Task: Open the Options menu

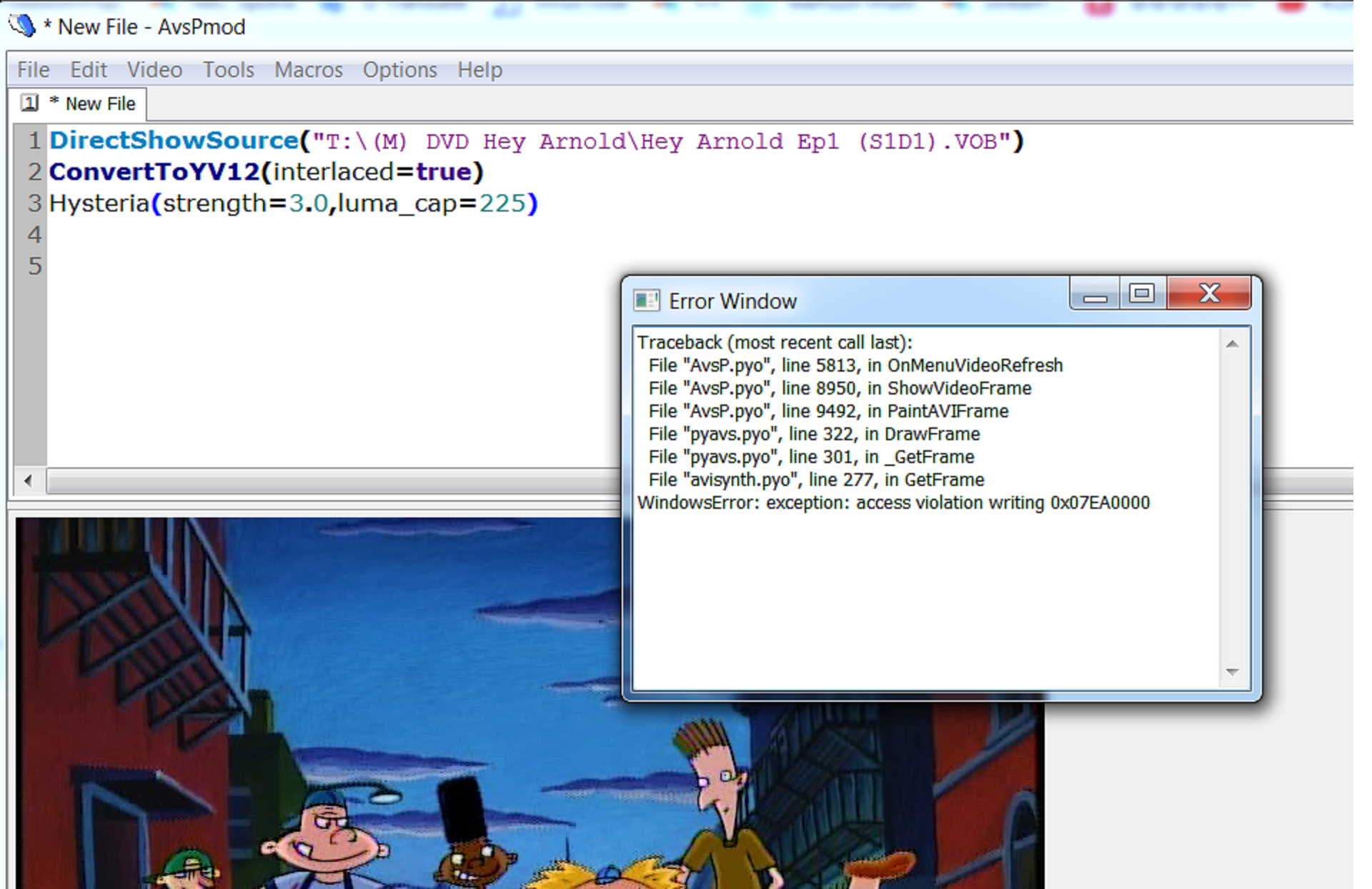Action: [x=399, y=70]
